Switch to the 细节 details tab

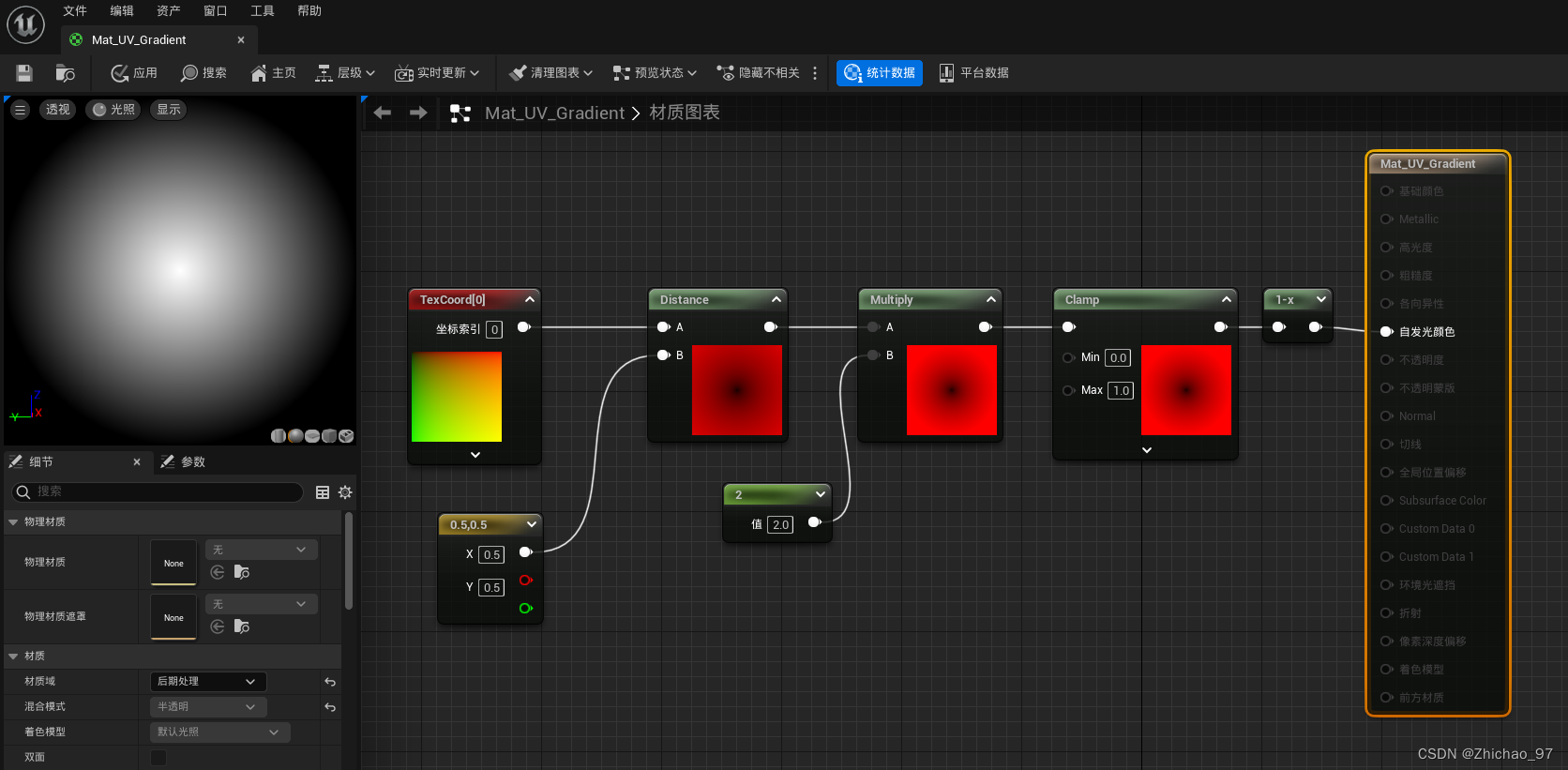pos(41,461)
